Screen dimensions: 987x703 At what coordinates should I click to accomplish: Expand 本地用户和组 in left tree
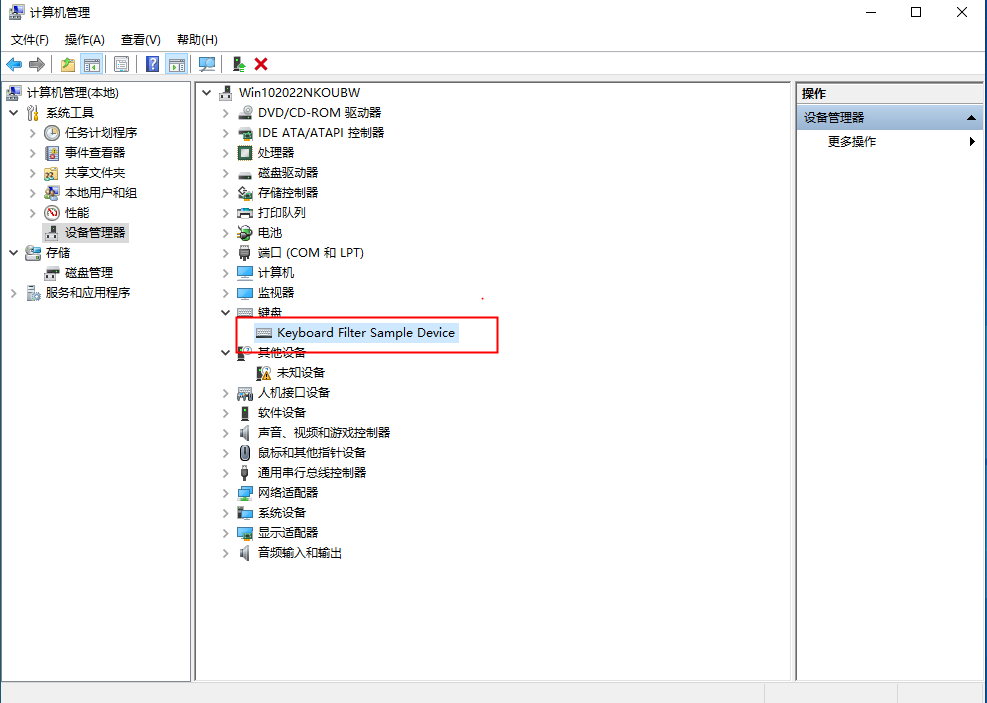[33, 193]
